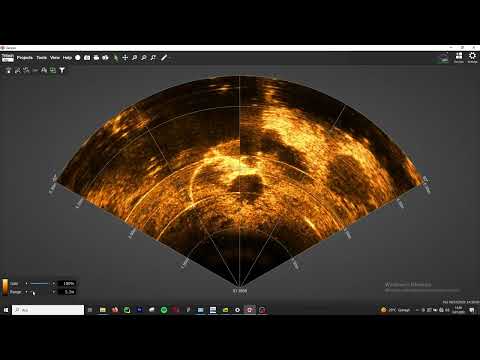Expand the Gain left arrow control
This screenshot has height=360, width=480.
pos(26,284)
